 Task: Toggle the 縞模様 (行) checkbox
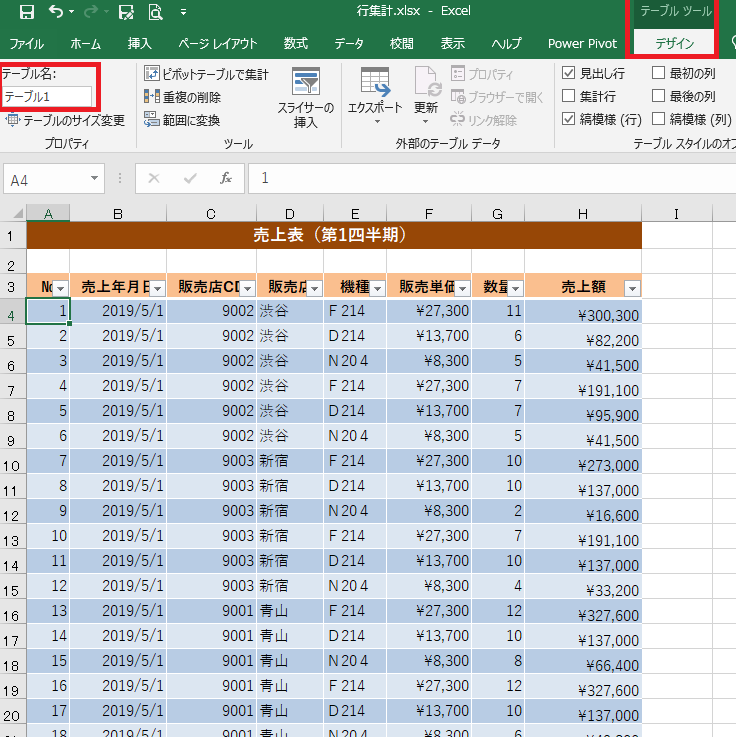[568, 119]
